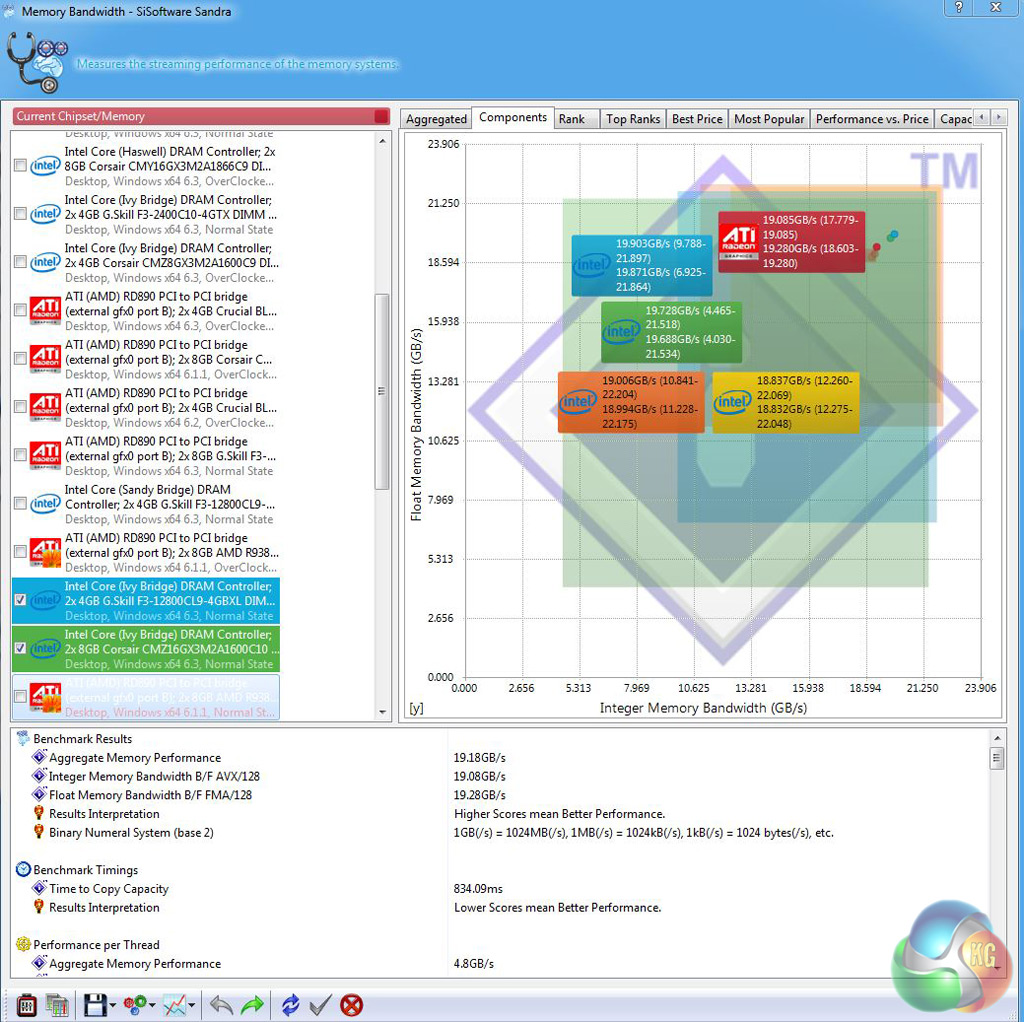Check the ATI RD890 2x8GB Corsair entry
This screenshot has width=1024, height=1022.
tap(20, 359)
